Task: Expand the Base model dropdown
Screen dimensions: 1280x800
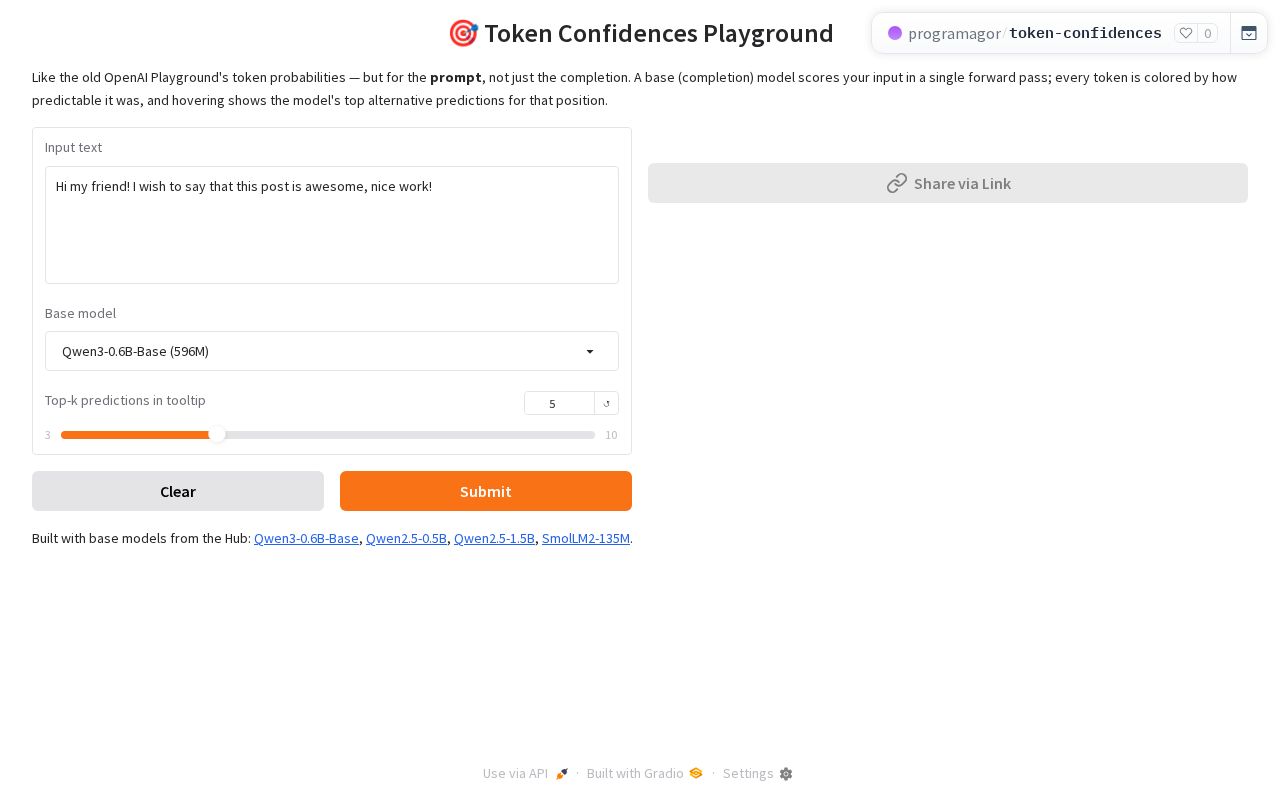Action: (x=332, y=351)
